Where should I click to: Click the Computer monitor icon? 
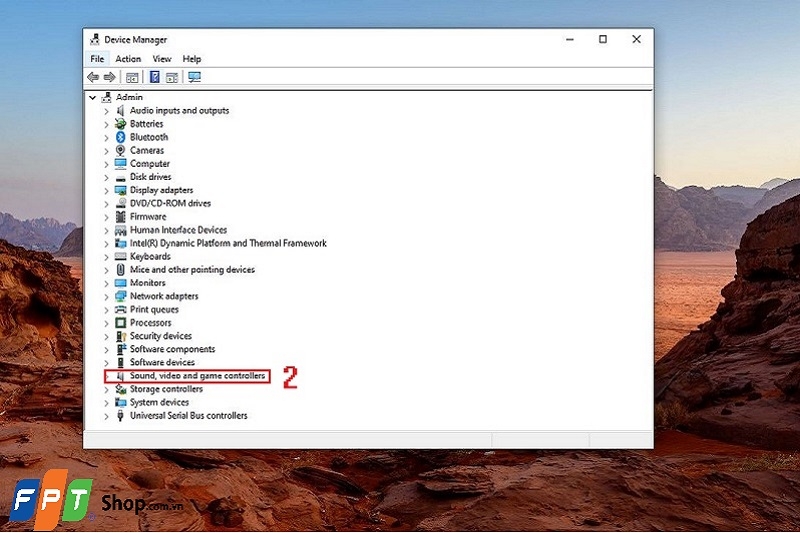pos(120,163)
